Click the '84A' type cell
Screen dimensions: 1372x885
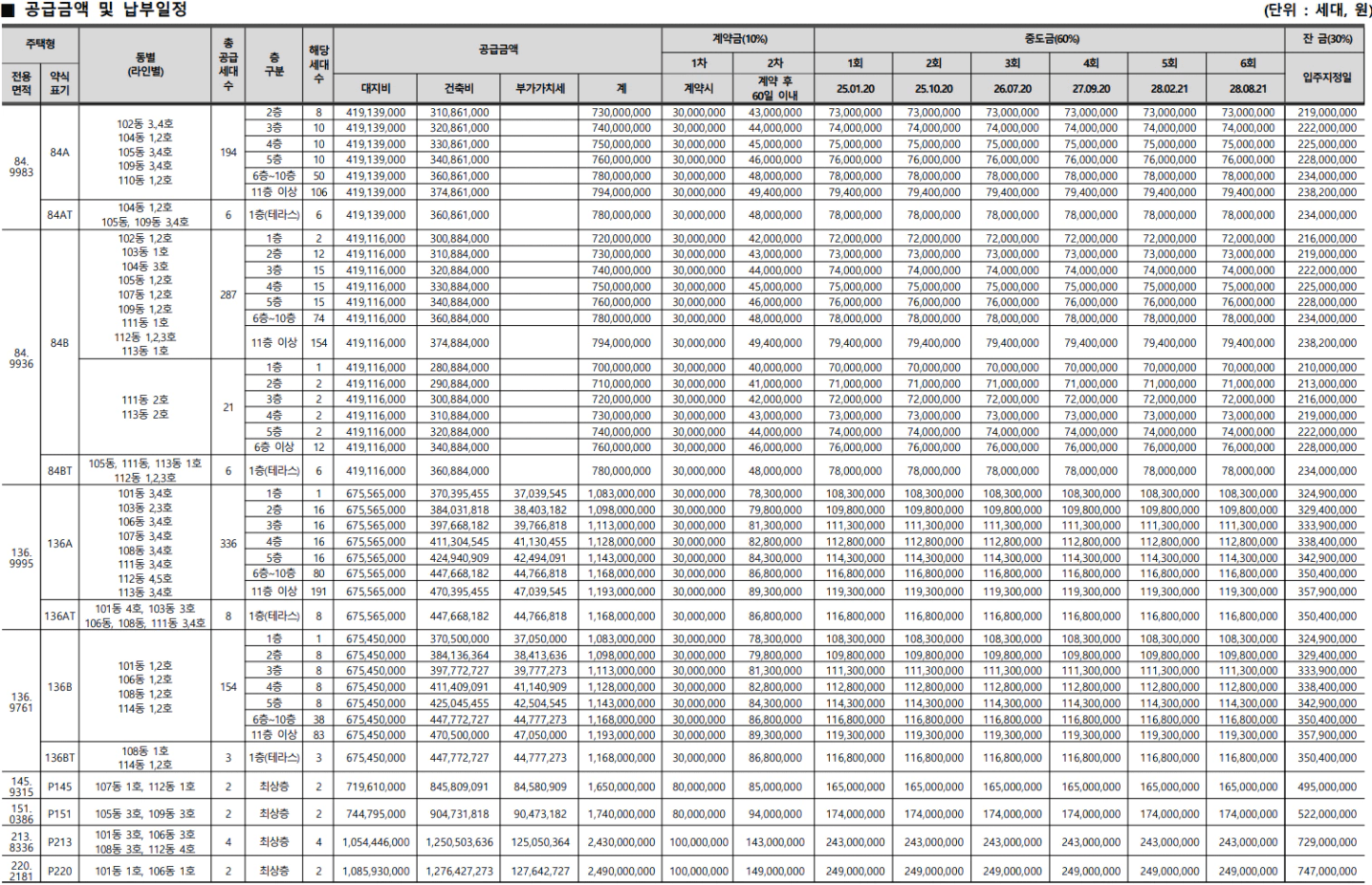(x=59, y=152)
